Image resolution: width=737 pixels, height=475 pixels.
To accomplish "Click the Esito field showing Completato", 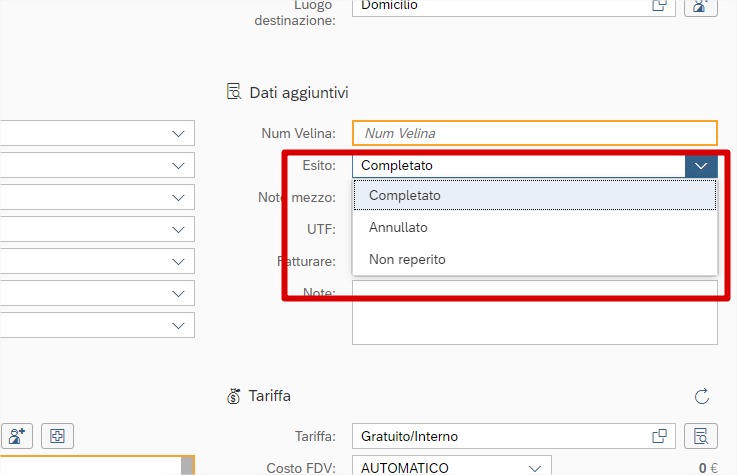I will pos(515,166).
